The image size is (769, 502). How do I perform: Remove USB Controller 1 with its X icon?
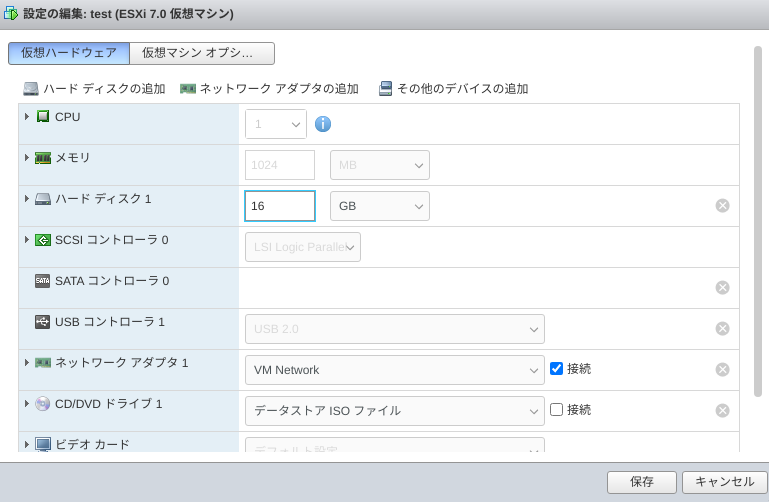click(722, 328)
